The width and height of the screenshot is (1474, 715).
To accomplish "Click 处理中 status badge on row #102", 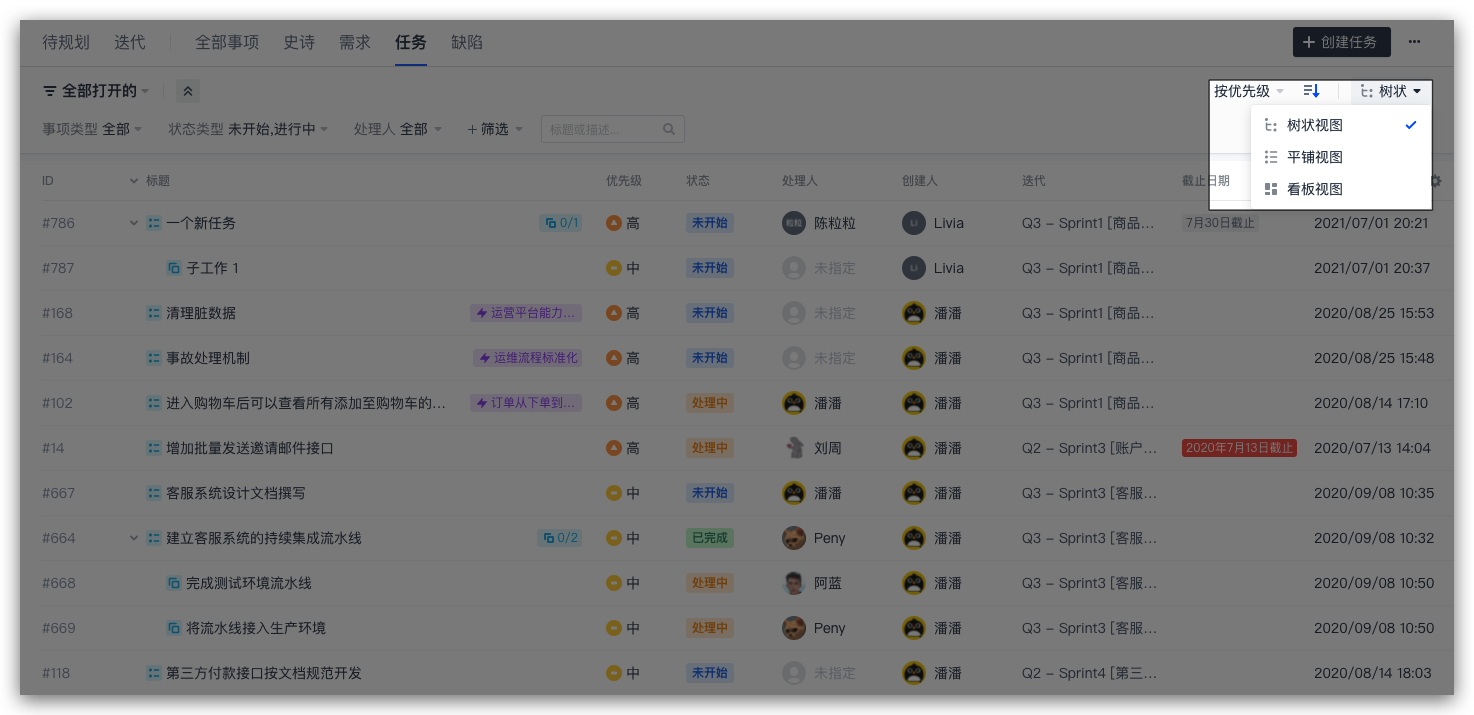I will pyautogui.click(x=710, y=403).
